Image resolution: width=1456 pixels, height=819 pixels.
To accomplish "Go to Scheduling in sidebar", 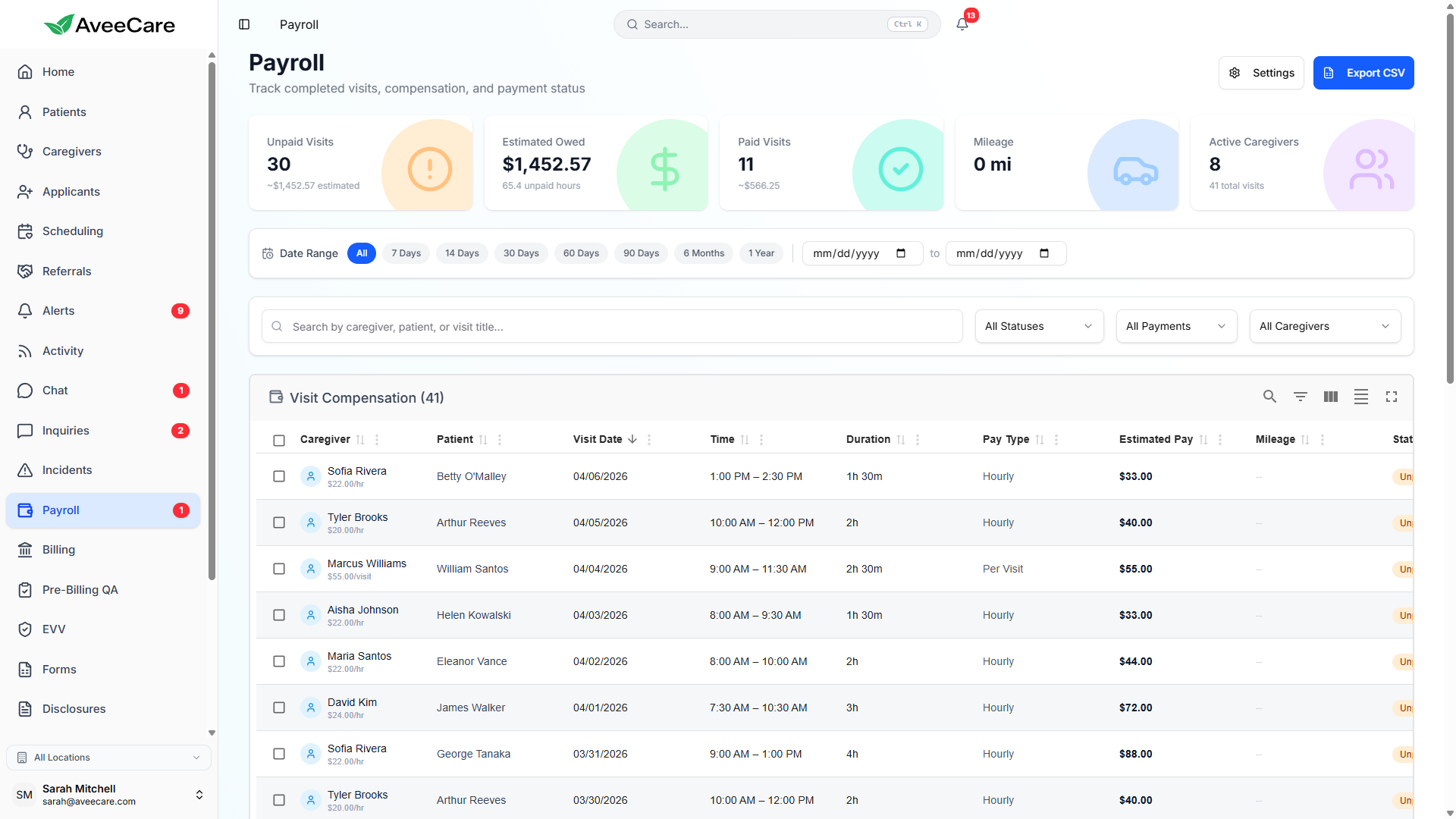I will 73,231.
